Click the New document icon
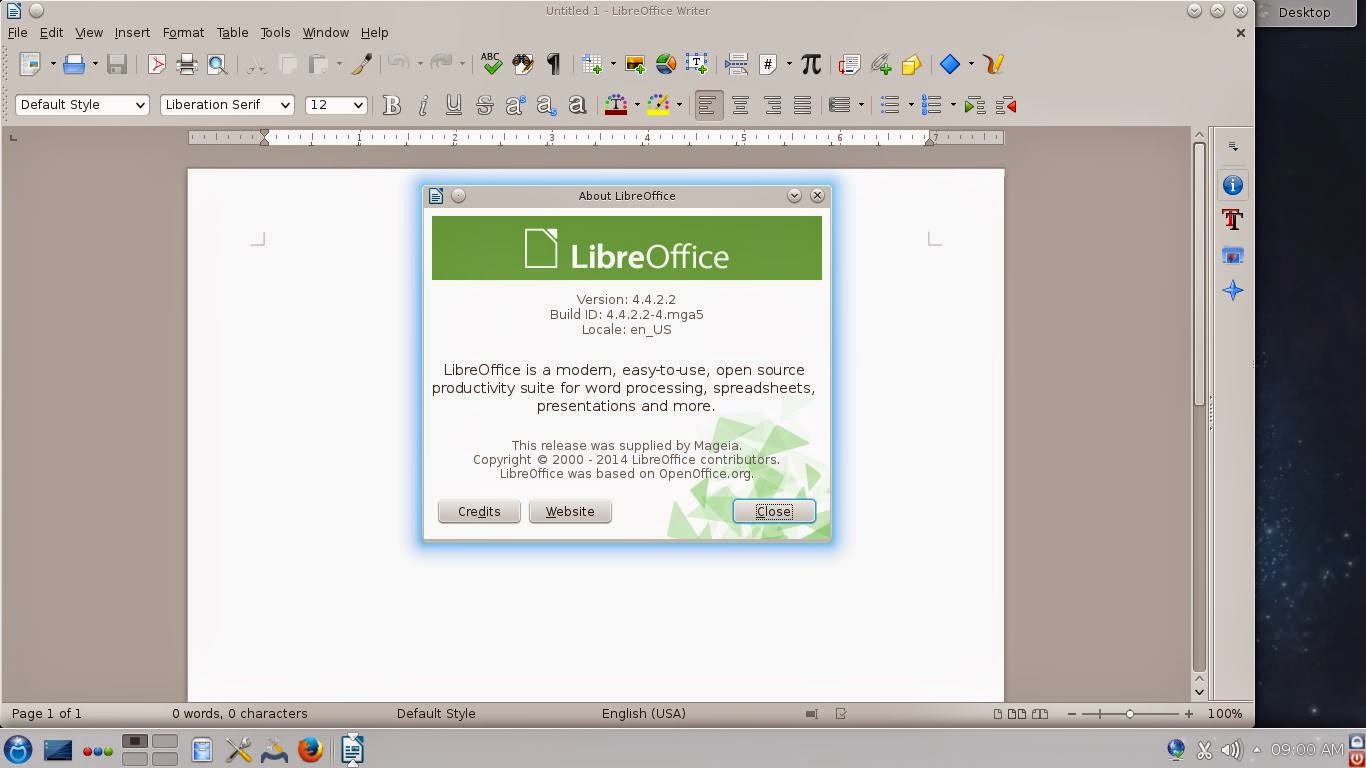 point(30,64)
